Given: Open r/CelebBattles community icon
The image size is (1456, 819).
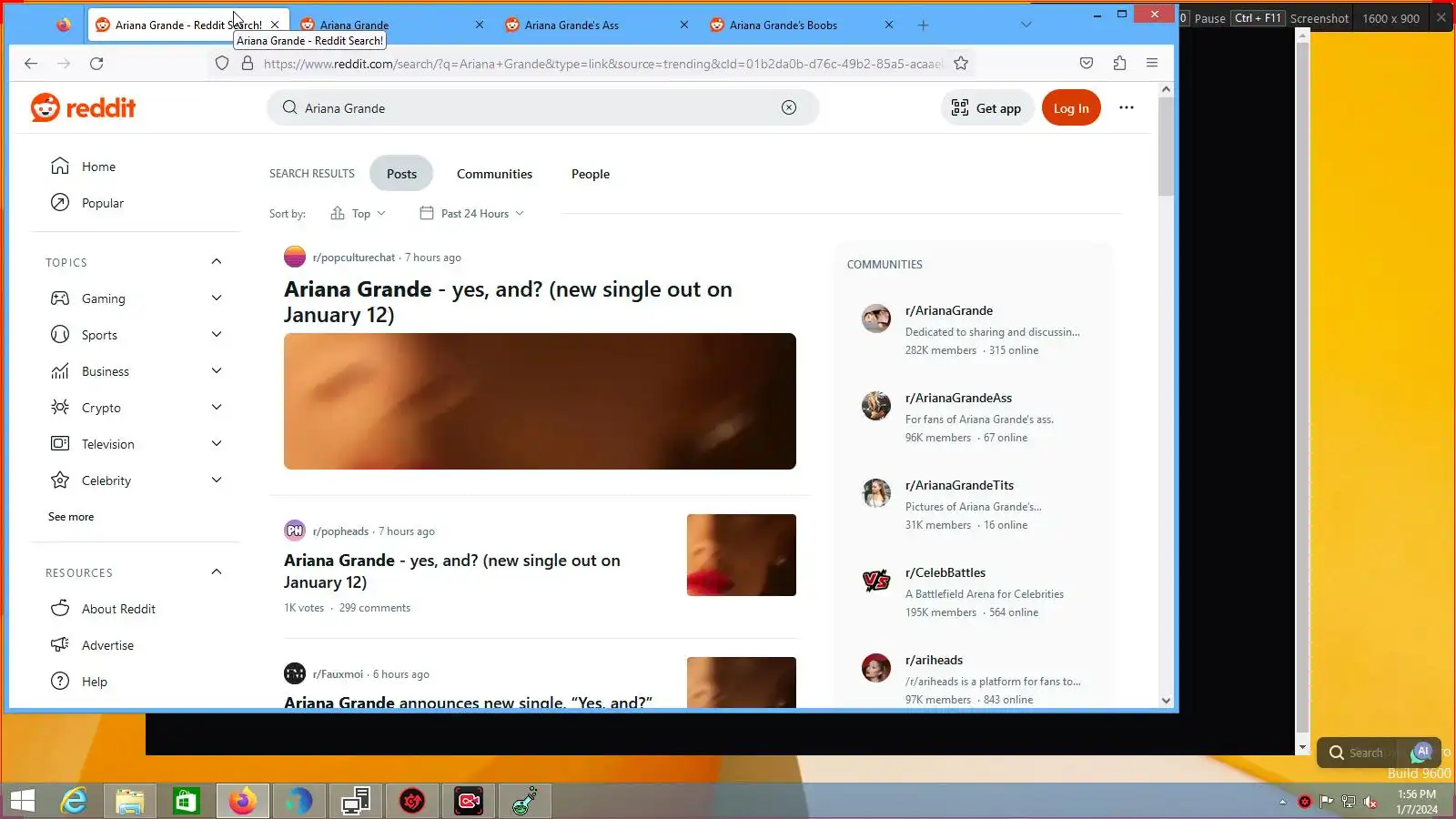Looking at the screenshot, I should [876, 581].
